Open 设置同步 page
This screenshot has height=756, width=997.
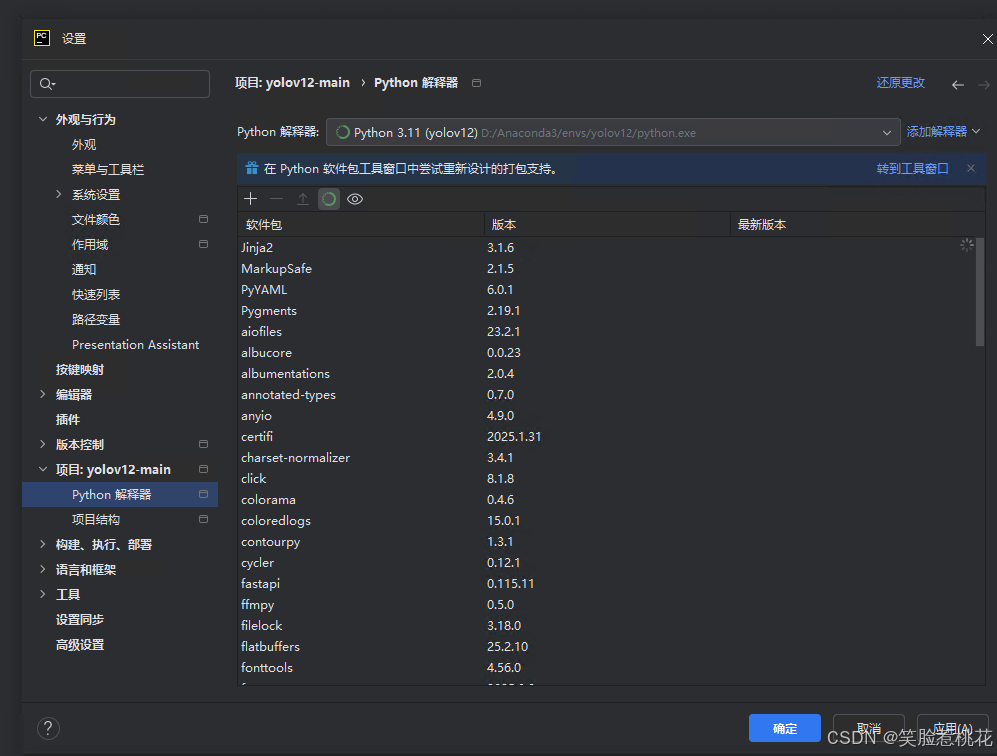coord(79,619)
